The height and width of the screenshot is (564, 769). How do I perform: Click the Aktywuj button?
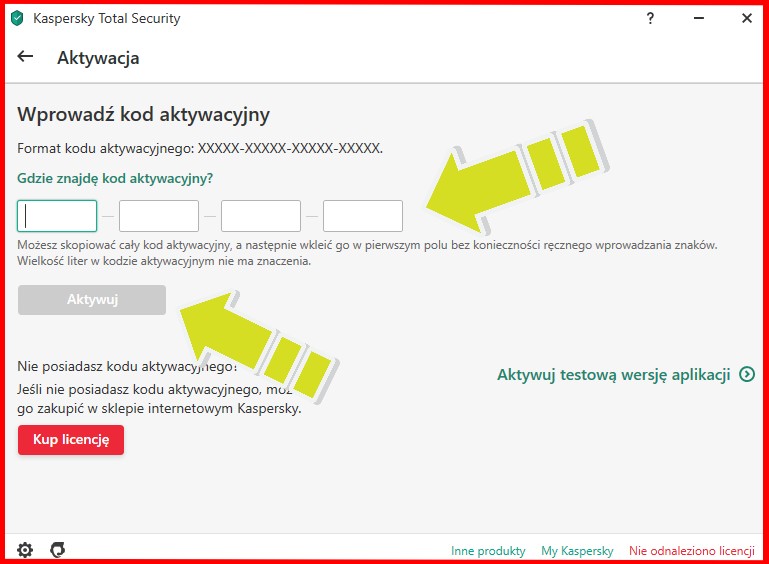(x=92, y=300)
